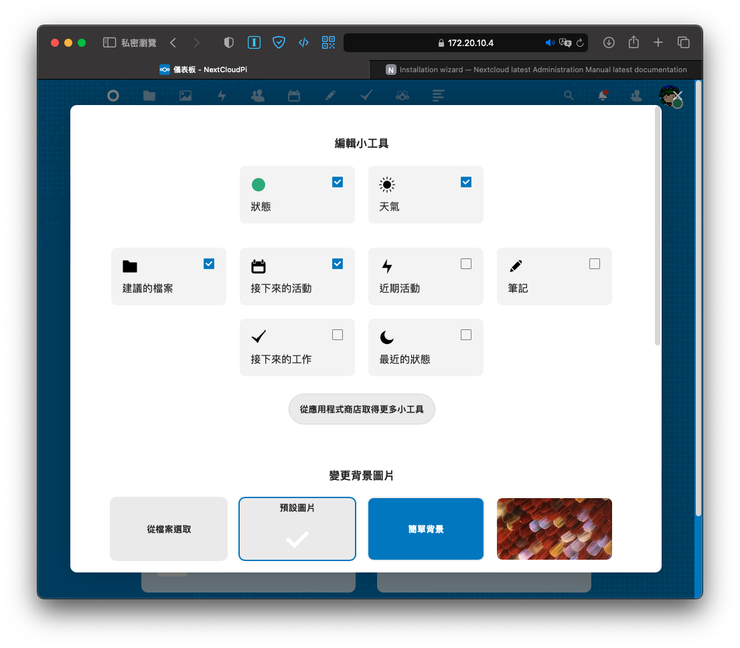Go back with Safari back arrow
This screenshot has height=648, width=740.
tap(173, 42)
